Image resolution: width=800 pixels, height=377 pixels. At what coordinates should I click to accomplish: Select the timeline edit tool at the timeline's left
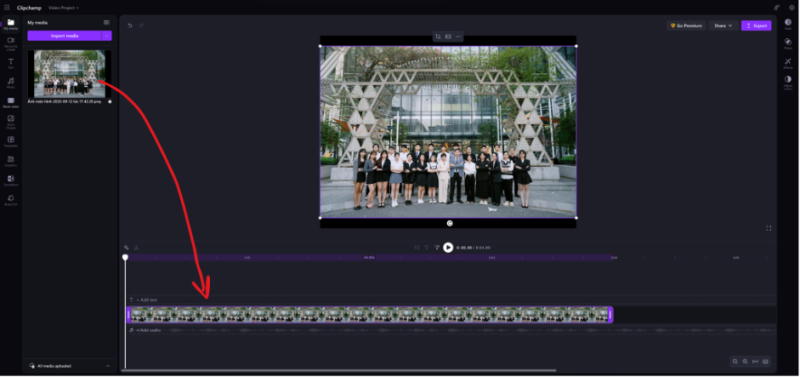(x=126, y=247)
